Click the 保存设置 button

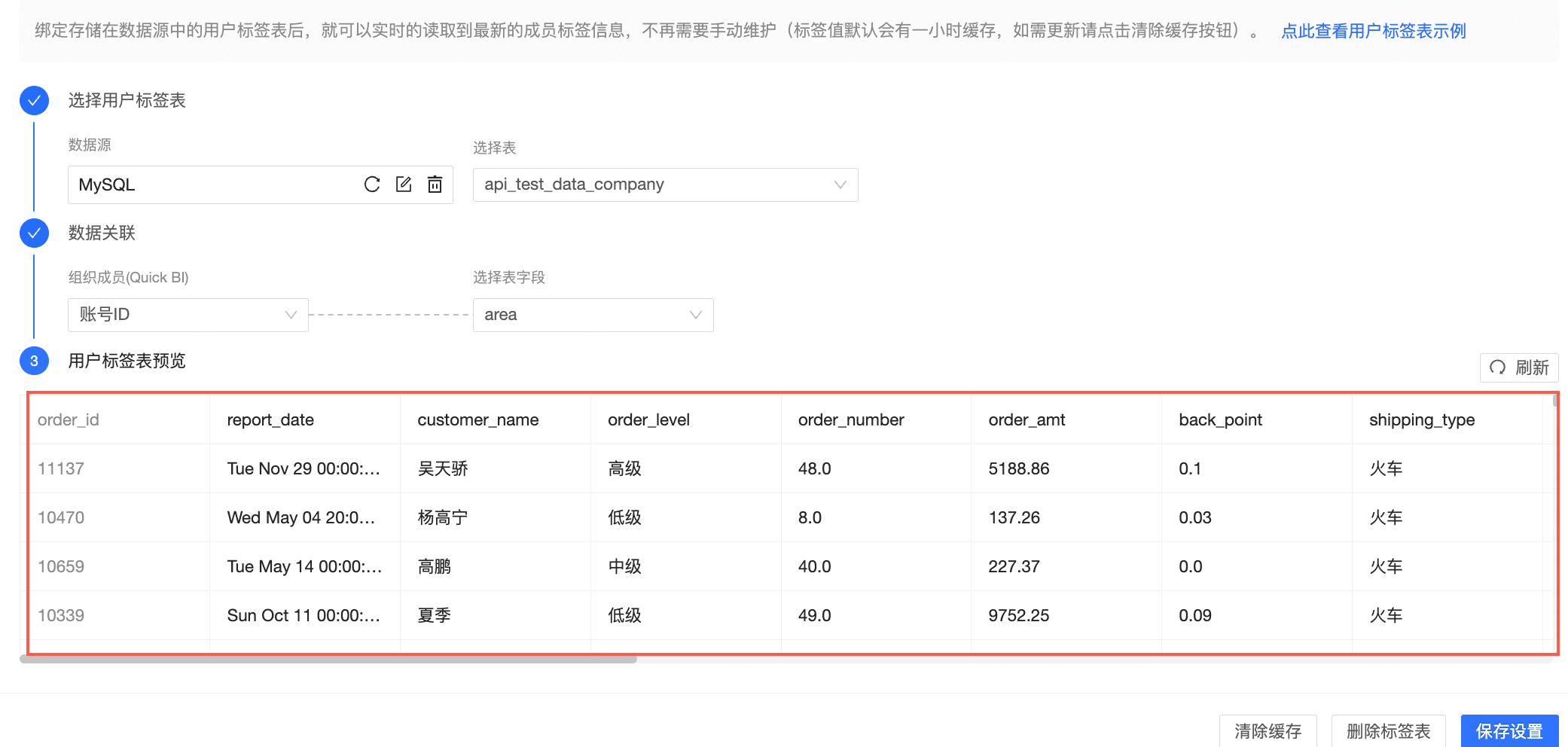[1509, 730]
